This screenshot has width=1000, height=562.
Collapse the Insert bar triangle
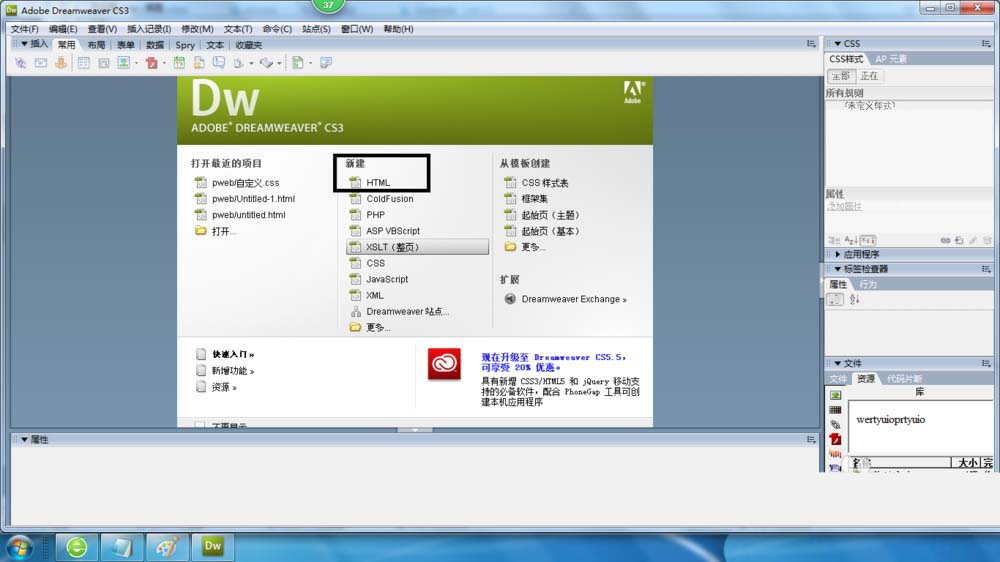tap(24, 44)
